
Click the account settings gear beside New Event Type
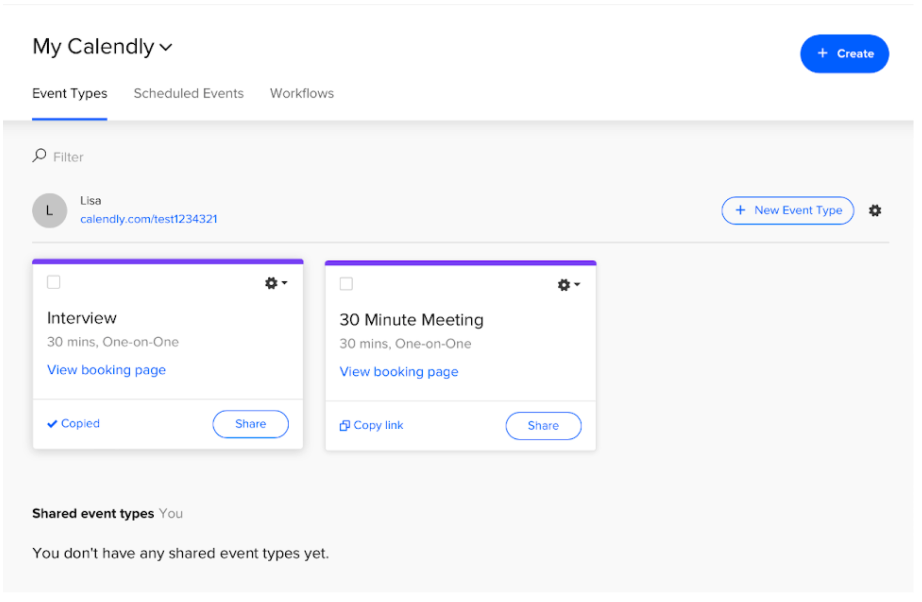[x=875, y=210]
